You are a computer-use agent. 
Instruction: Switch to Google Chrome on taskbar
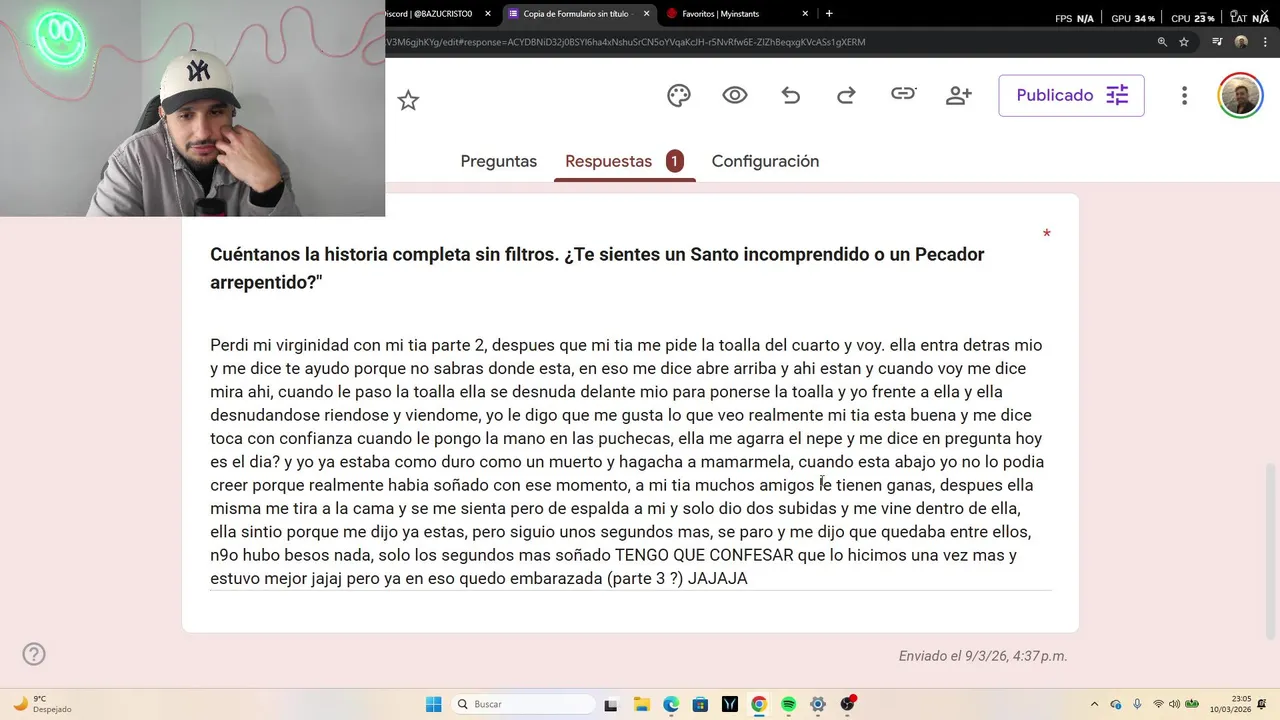(759, 705)
